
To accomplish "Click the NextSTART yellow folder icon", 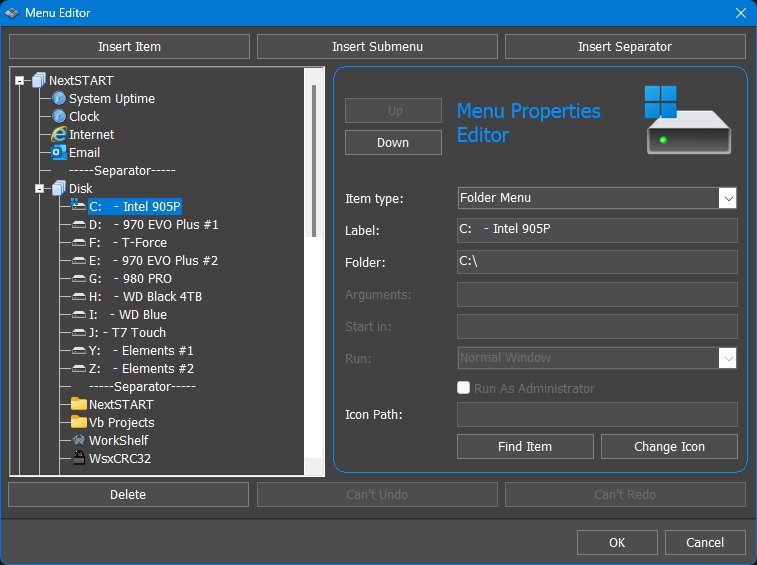I will click(x=79, y=404).
